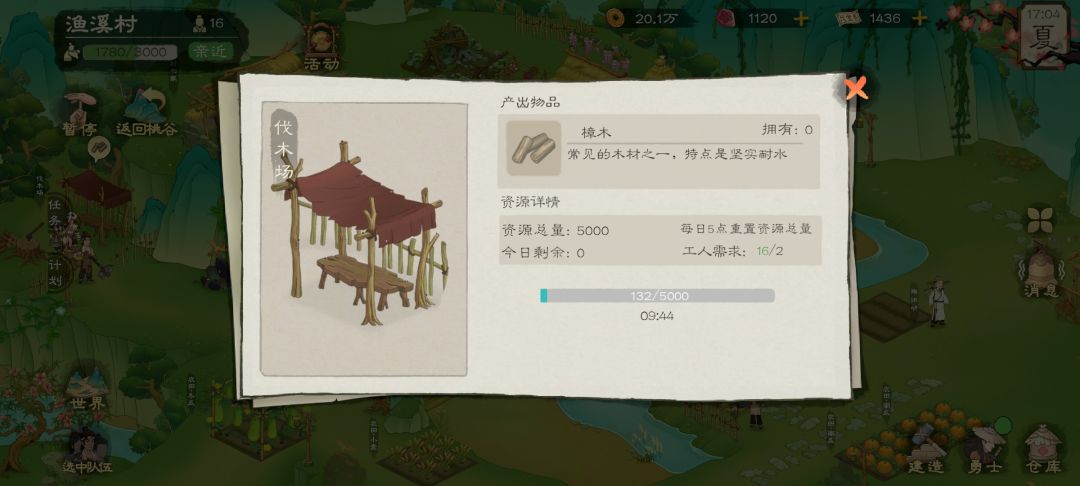
Task: Click the 返回桃谷 return icon
Action: 147,114
